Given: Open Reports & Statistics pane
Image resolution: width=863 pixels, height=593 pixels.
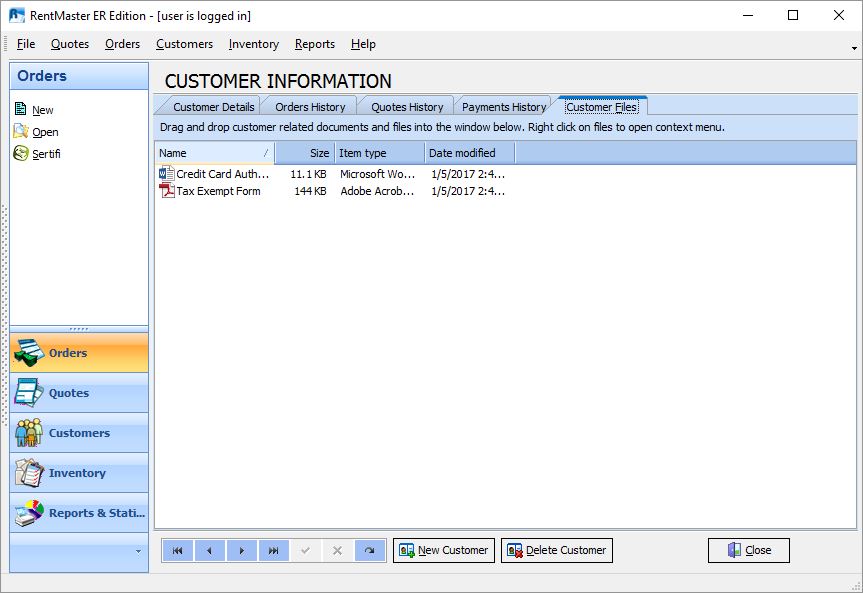Looking at the screenshot, I should (x=79, y=513).
